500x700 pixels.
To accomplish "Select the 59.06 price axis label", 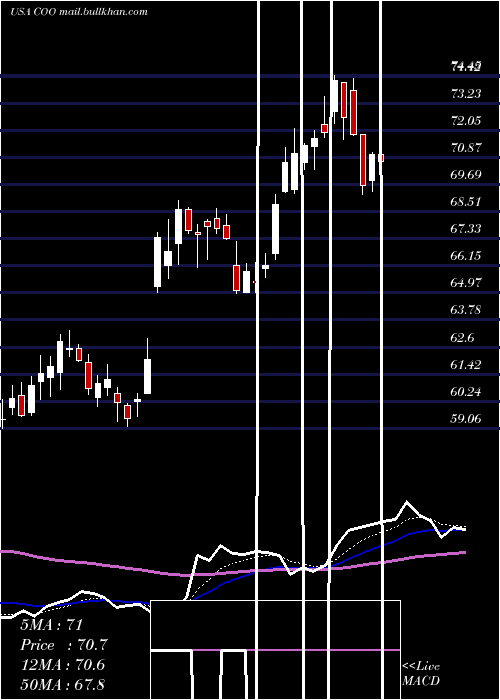I will coord(467,419).
